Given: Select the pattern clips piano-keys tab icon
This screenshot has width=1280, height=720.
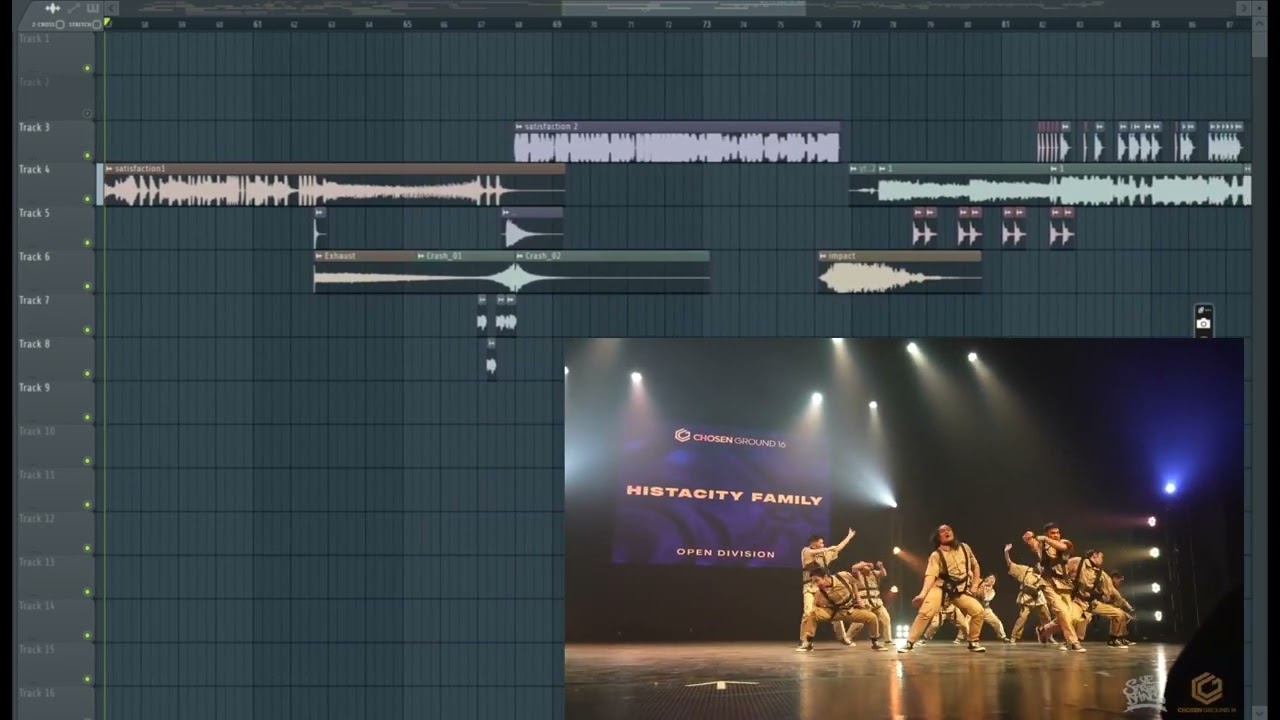Looking at the screenshot, I should tap(92, 8).
